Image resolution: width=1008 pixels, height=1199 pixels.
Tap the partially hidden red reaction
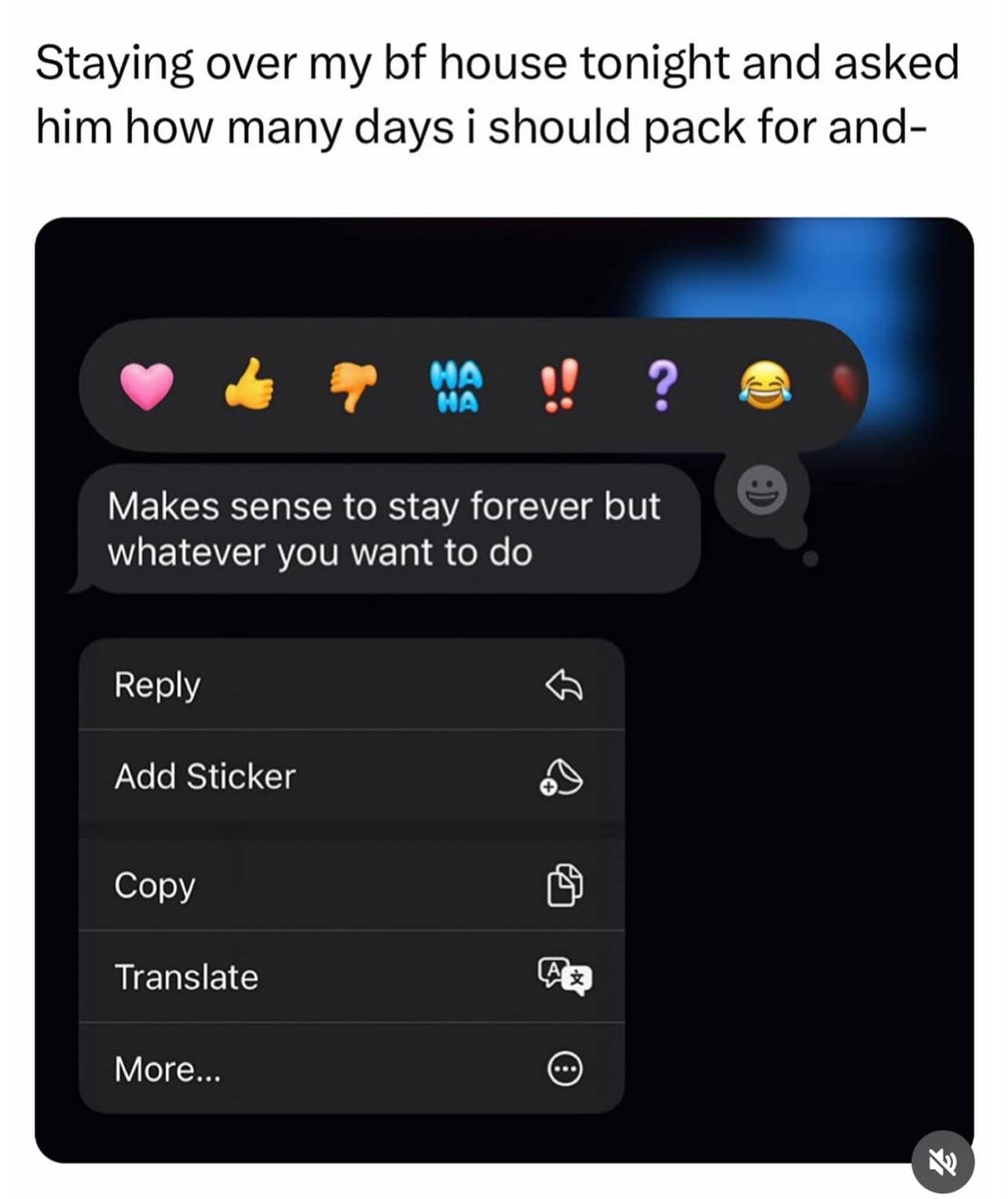pyautogui.click(x=847, y=384)
